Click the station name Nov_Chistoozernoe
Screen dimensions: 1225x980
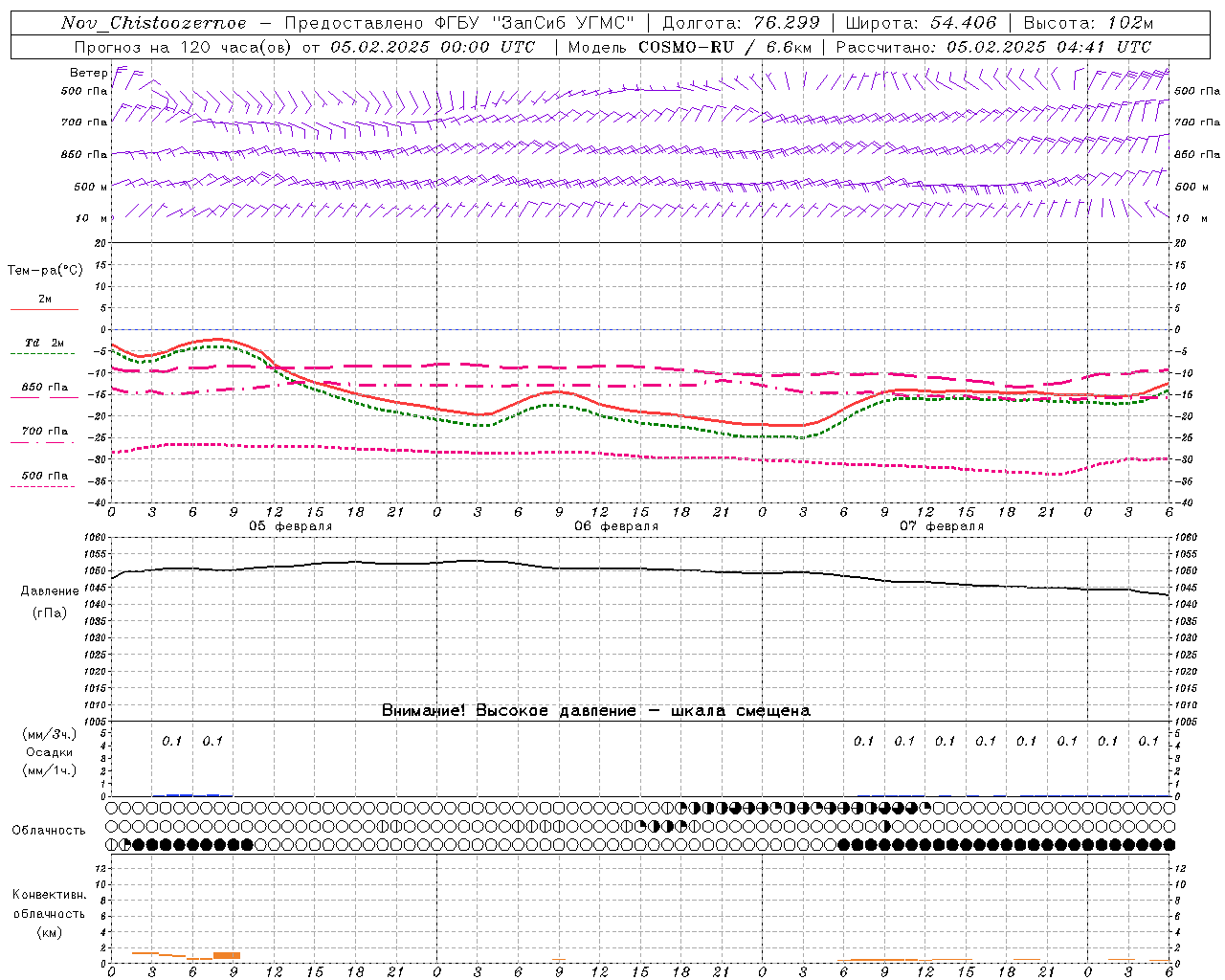click(x=154, y=23)
